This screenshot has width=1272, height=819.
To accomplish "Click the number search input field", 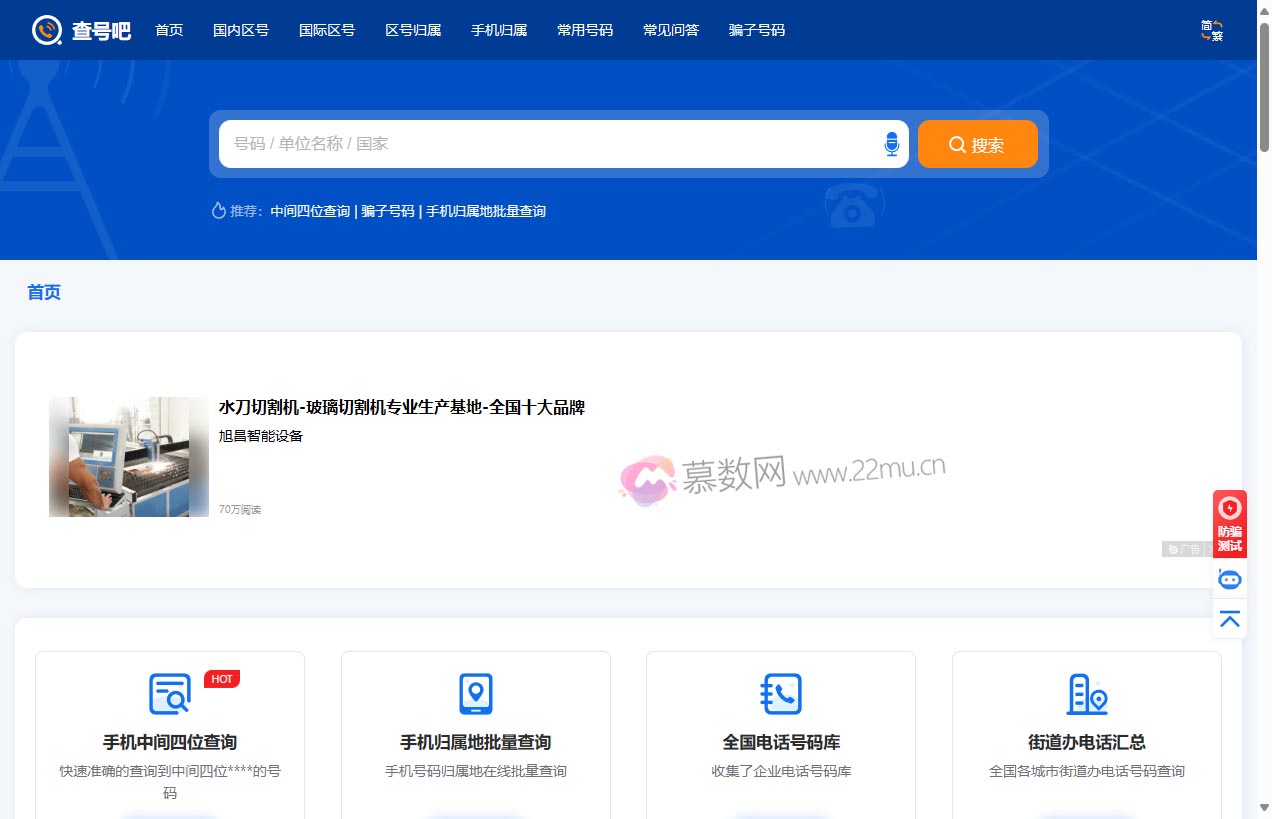I will tap(550, 143).
